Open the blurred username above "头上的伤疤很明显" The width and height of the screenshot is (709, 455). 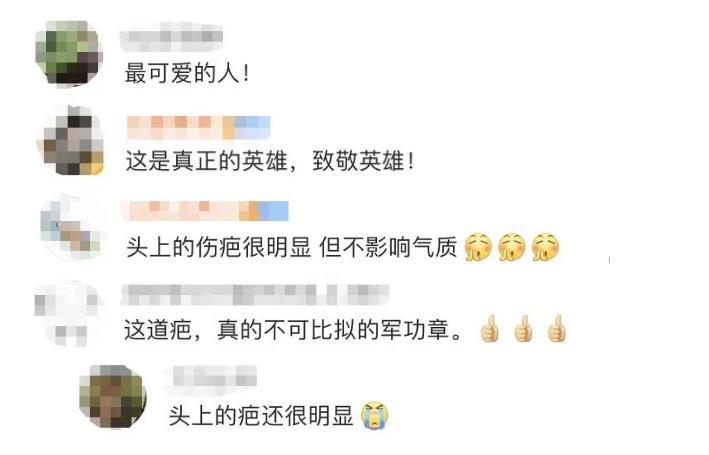click(x=205, y=210)
